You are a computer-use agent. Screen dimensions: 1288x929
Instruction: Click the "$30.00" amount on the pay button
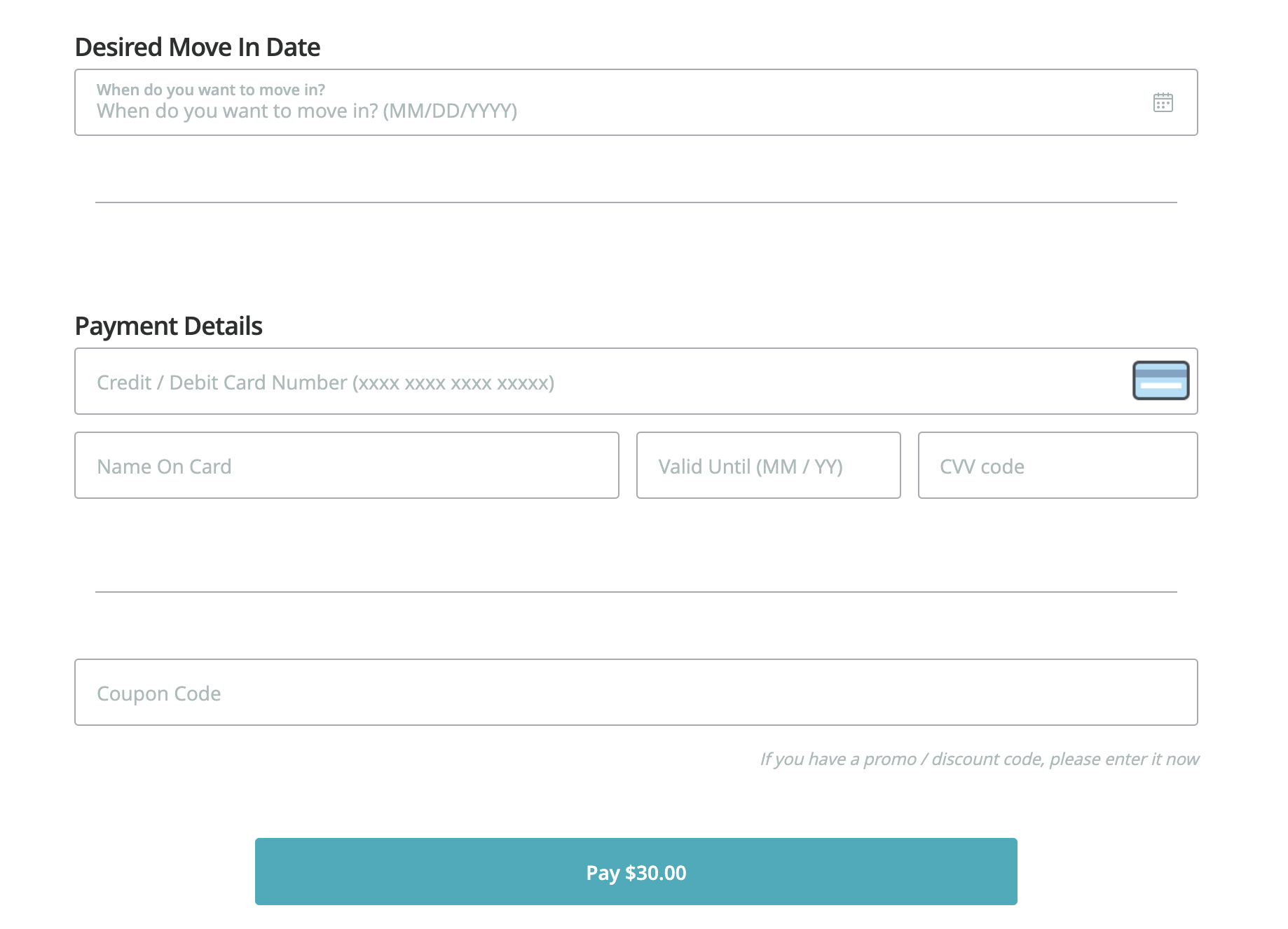click(655, 873)
